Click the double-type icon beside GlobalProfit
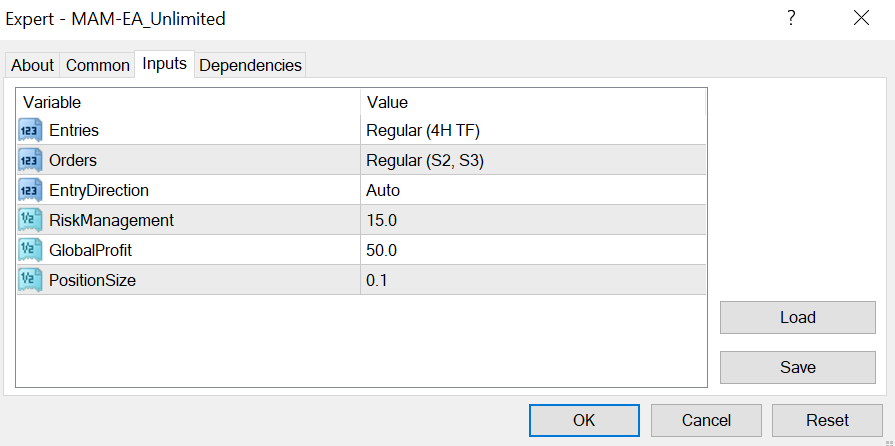The height and width of the screenshot is (446, 895). tap(29, 250)
